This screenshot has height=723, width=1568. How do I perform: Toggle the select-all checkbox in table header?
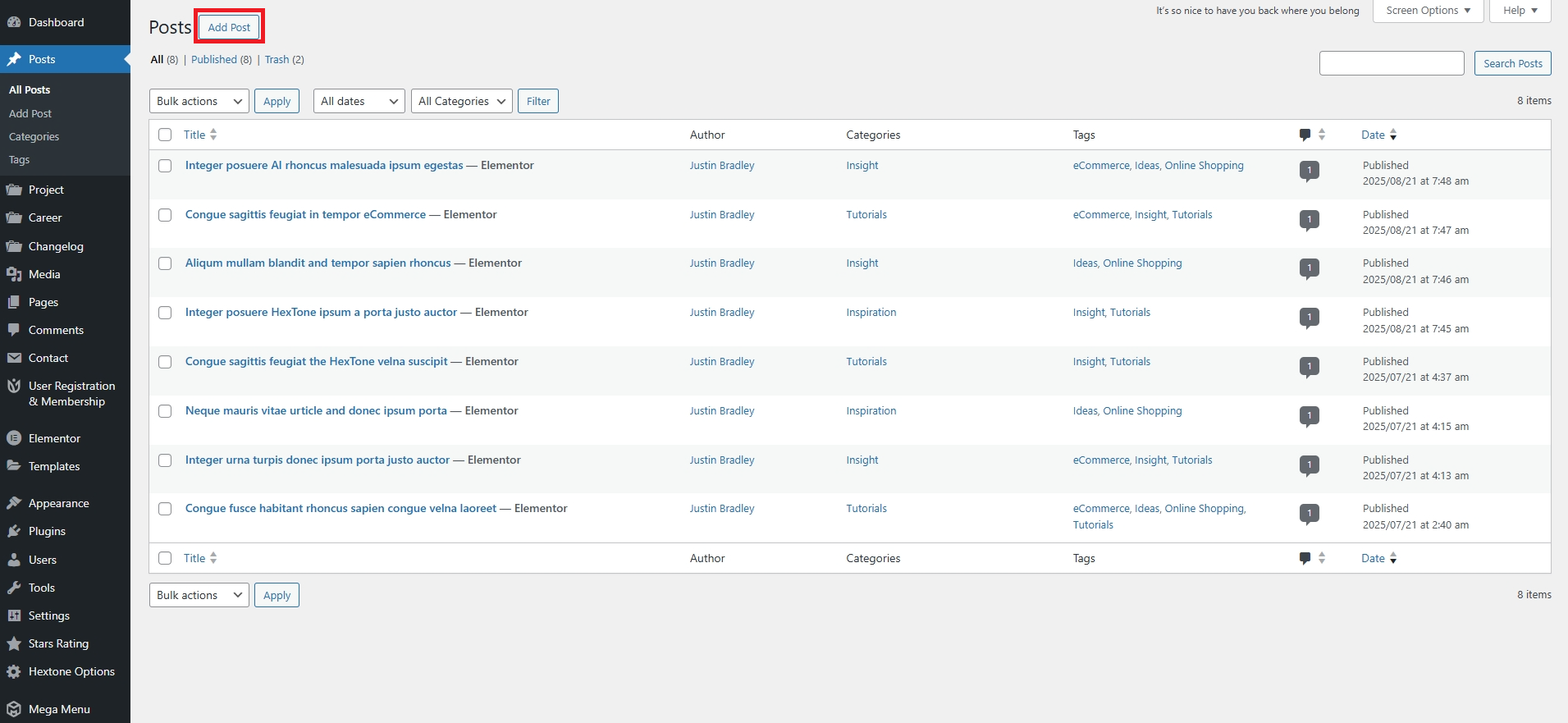[165, 135]
